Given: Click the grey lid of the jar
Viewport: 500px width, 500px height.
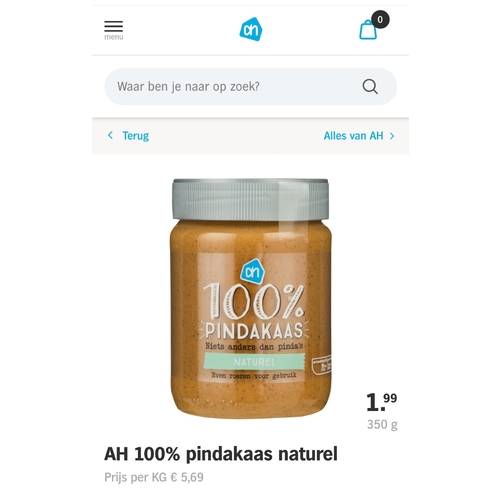Looking at the screenshot, I should click(251, 199).
